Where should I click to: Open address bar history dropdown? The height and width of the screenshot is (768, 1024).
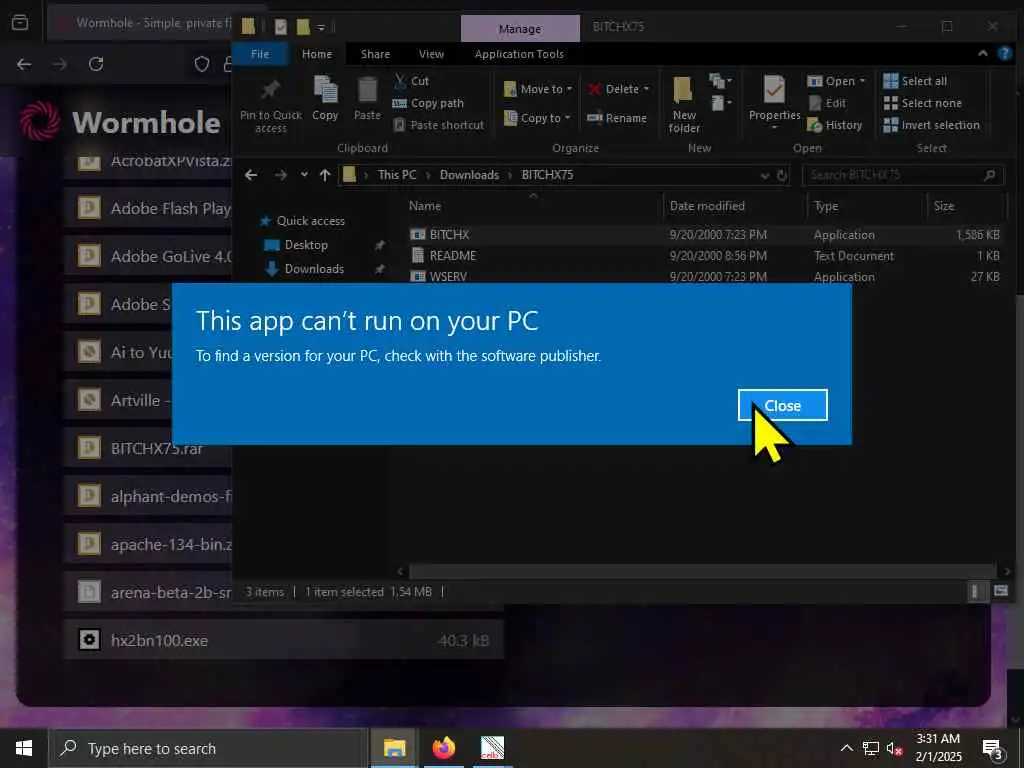tap(765, 175)
